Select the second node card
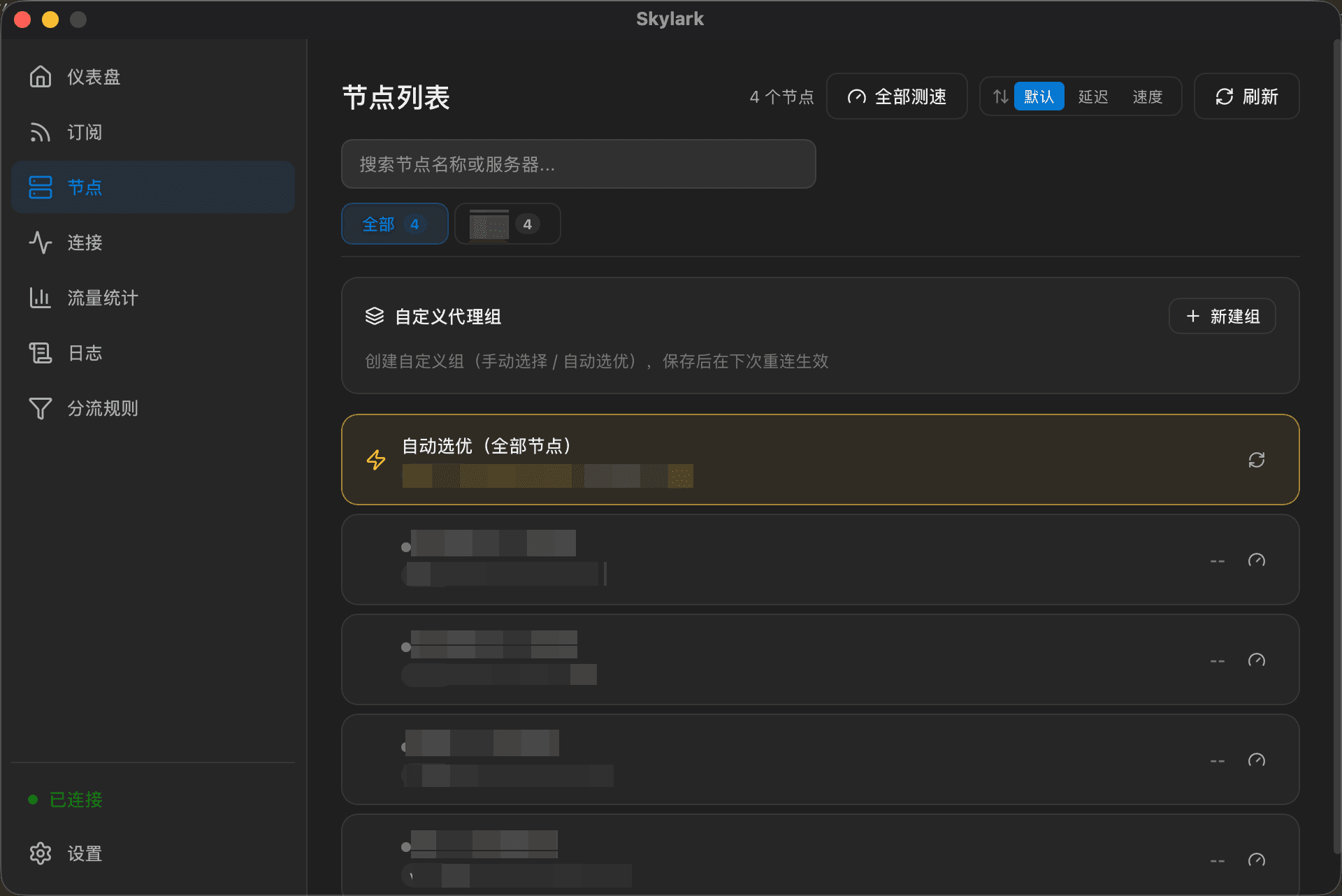The image size is (1342, 896). point(820,660)
